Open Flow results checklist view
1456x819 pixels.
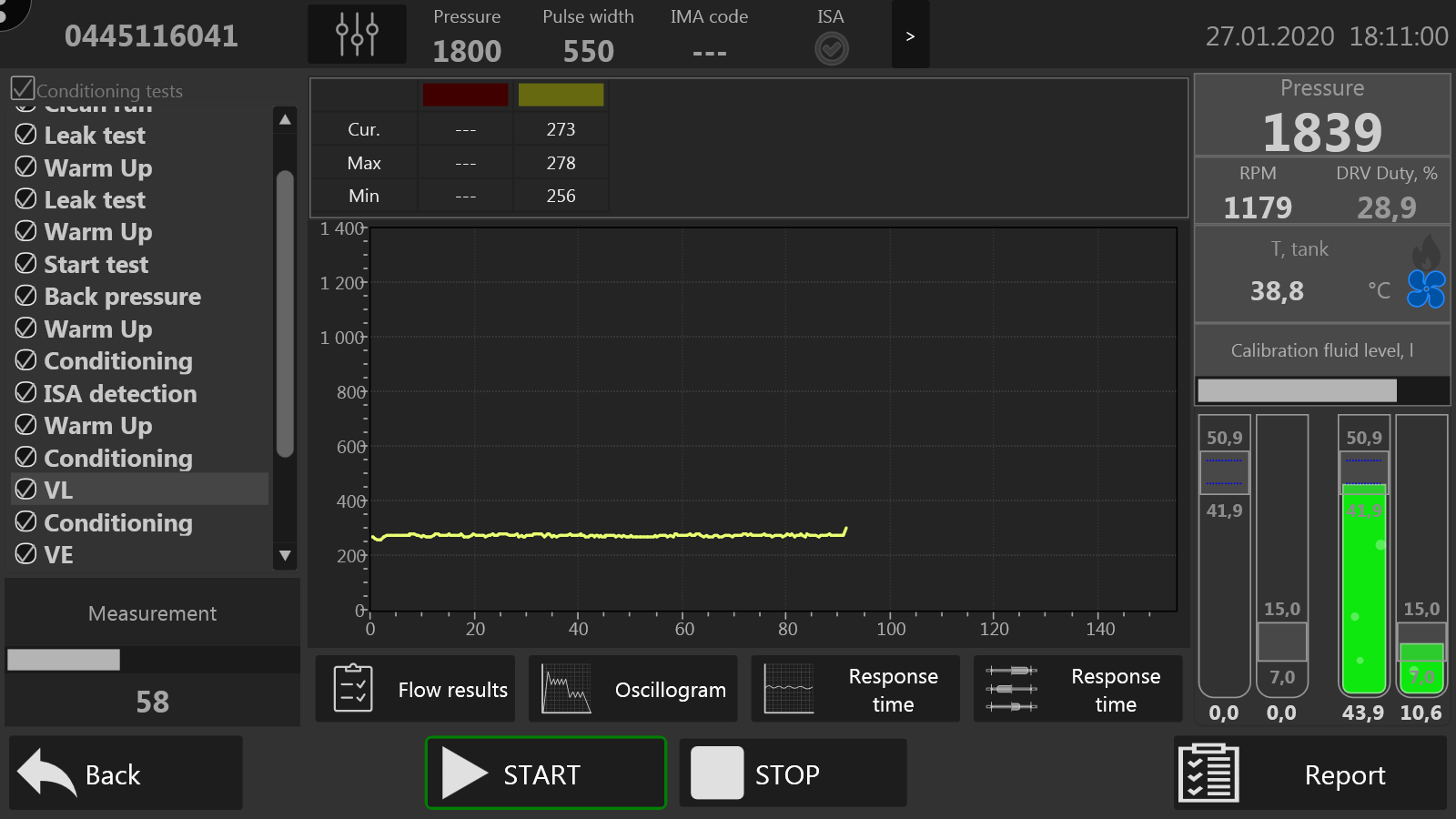tap(415, 689)
